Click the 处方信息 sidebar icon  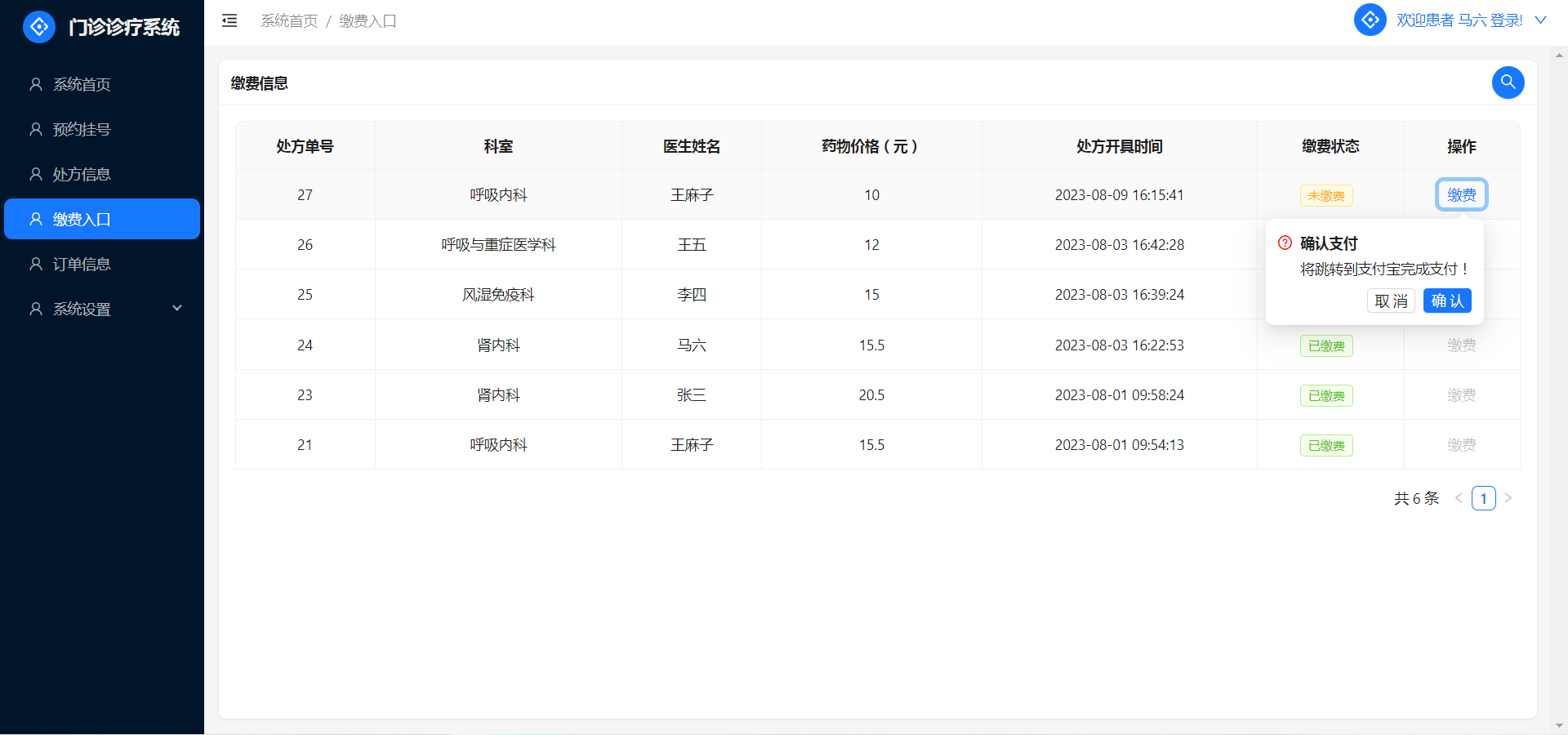[x=36, y=174]
